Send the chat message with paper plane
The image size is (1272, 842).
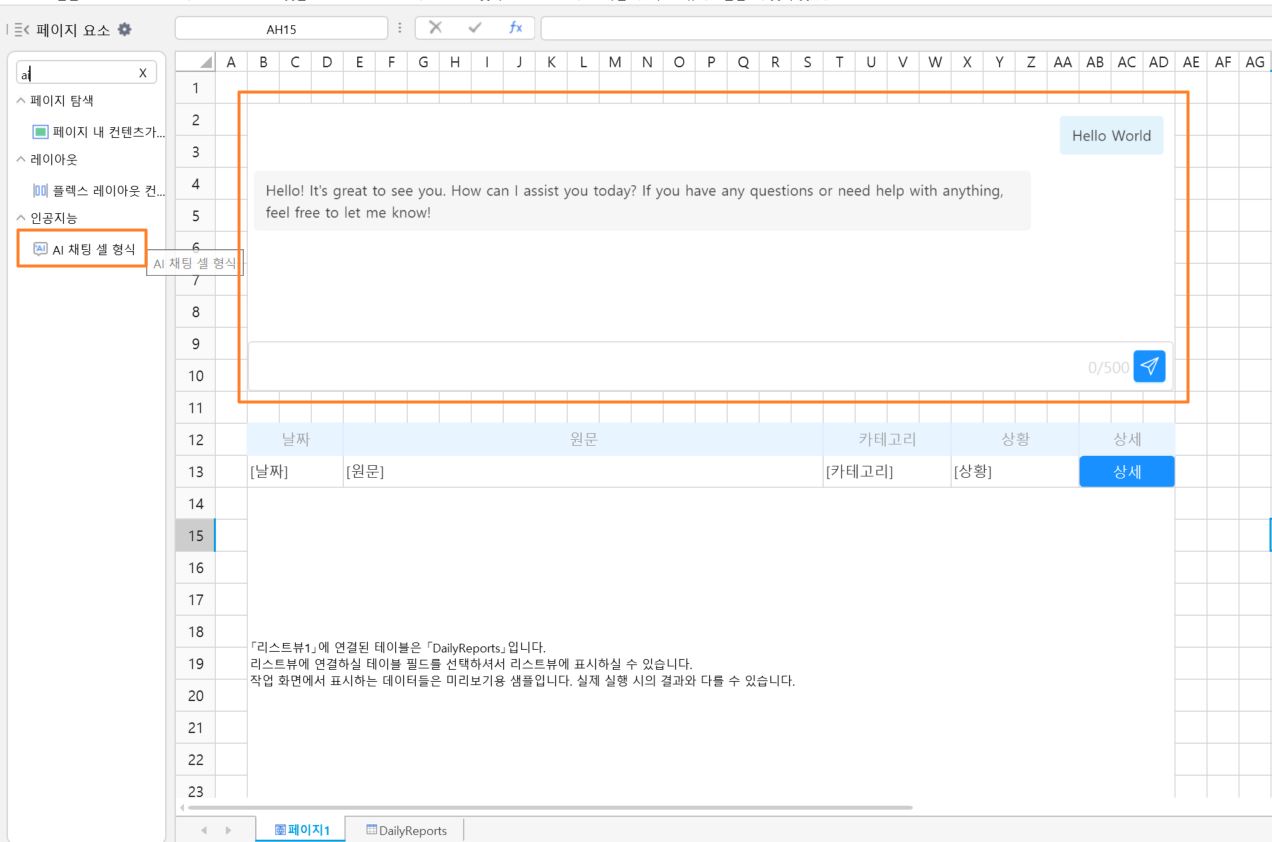click(1149, 366)
